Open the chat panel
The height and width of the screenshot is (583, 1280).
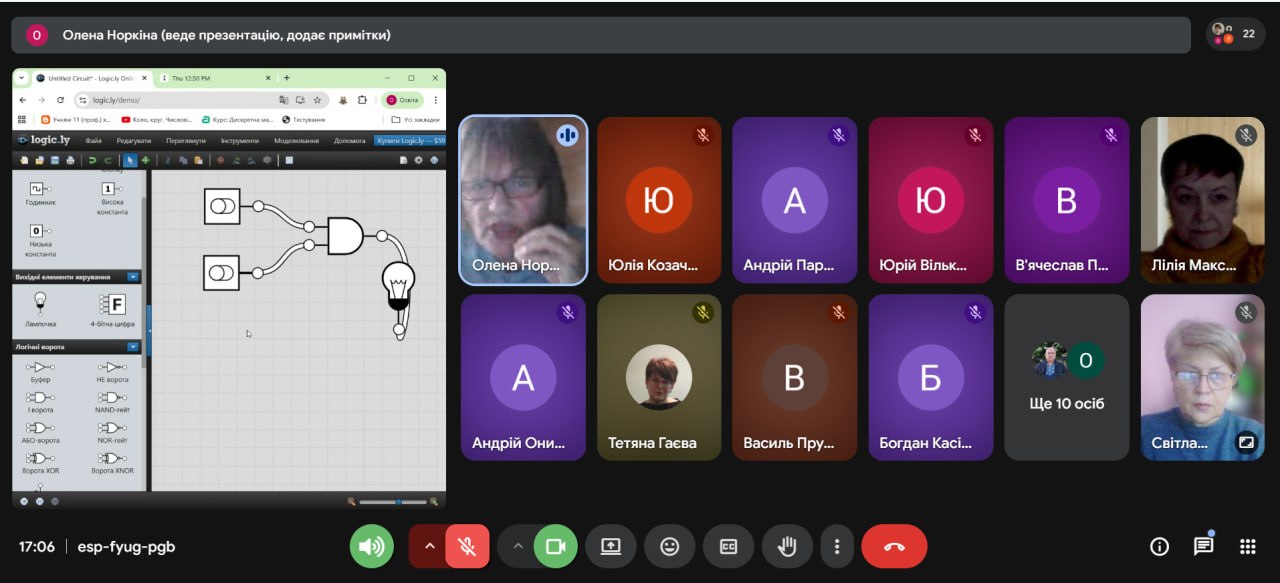coord(1203,546)
